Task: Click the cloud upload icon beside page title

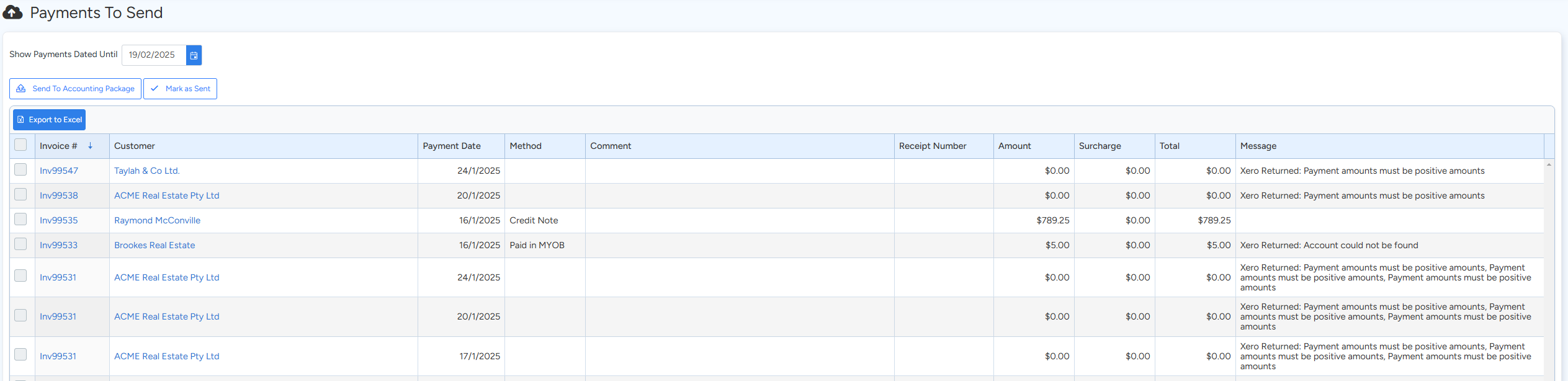Action: (12, 12)
